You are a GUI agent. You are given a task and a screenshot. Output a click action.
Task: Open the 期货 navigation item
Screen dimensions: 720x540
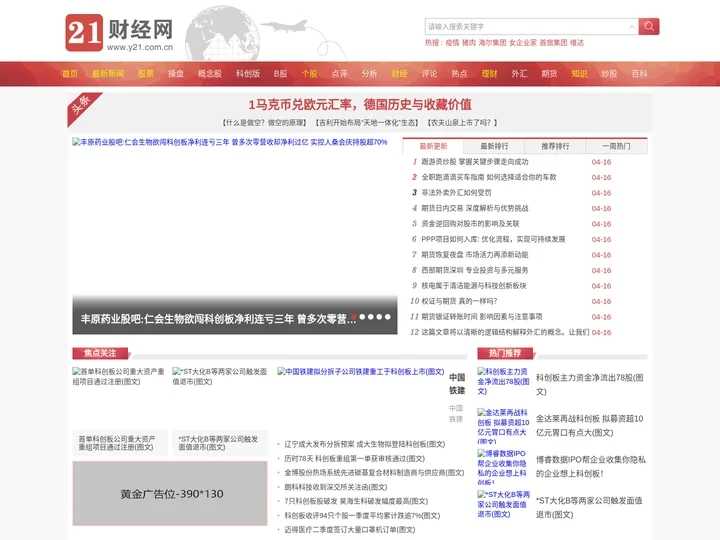point(549,73)
